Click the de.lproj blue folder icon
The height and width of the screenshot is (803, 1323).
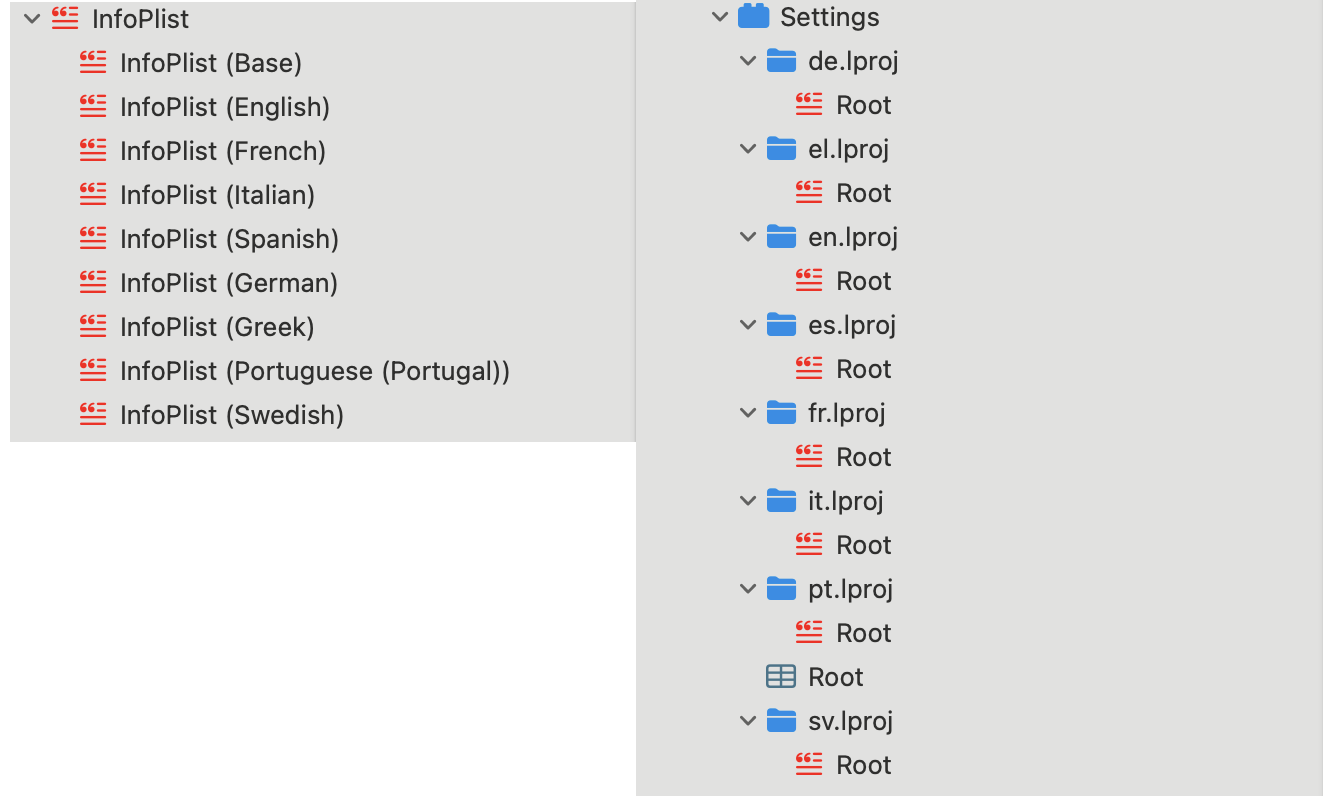click(781, 61)
